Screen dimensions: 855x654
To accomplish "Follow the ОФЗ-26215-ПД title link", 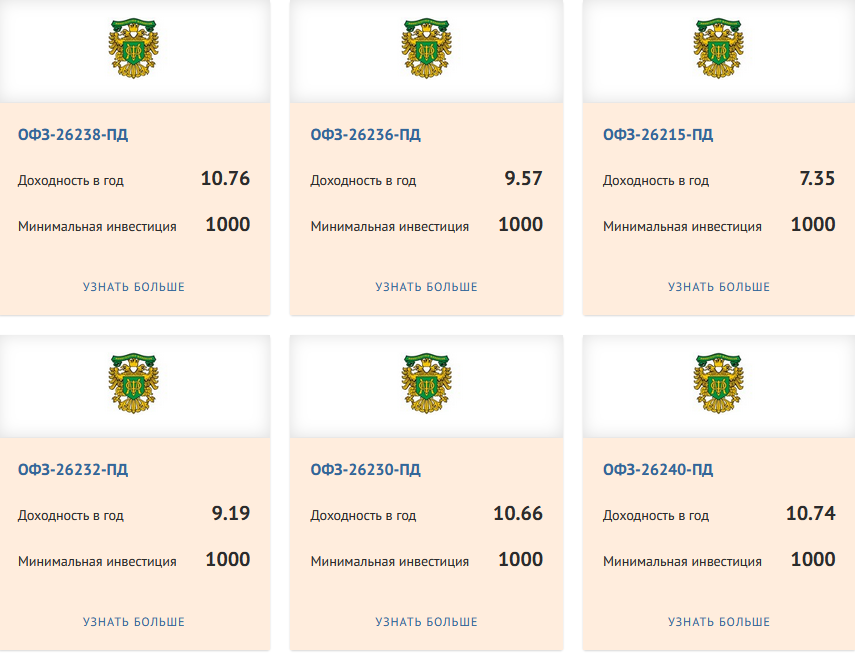I will click(x=658, y=135).
